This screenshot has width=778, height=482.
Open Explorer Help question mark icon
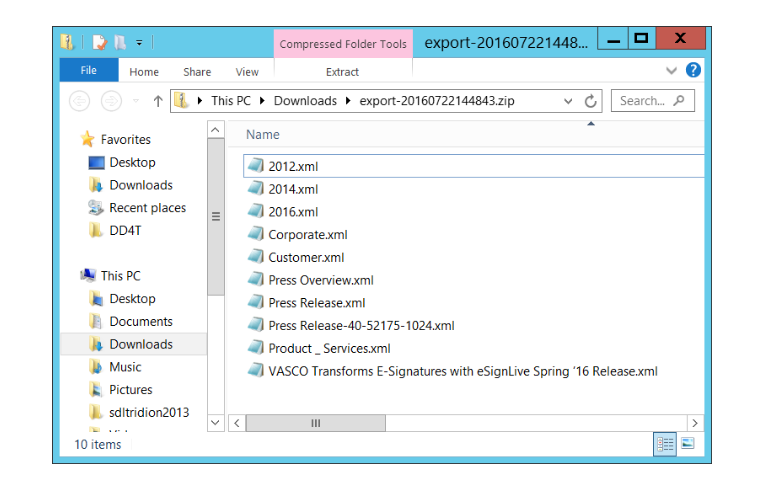tap(693, 71)
